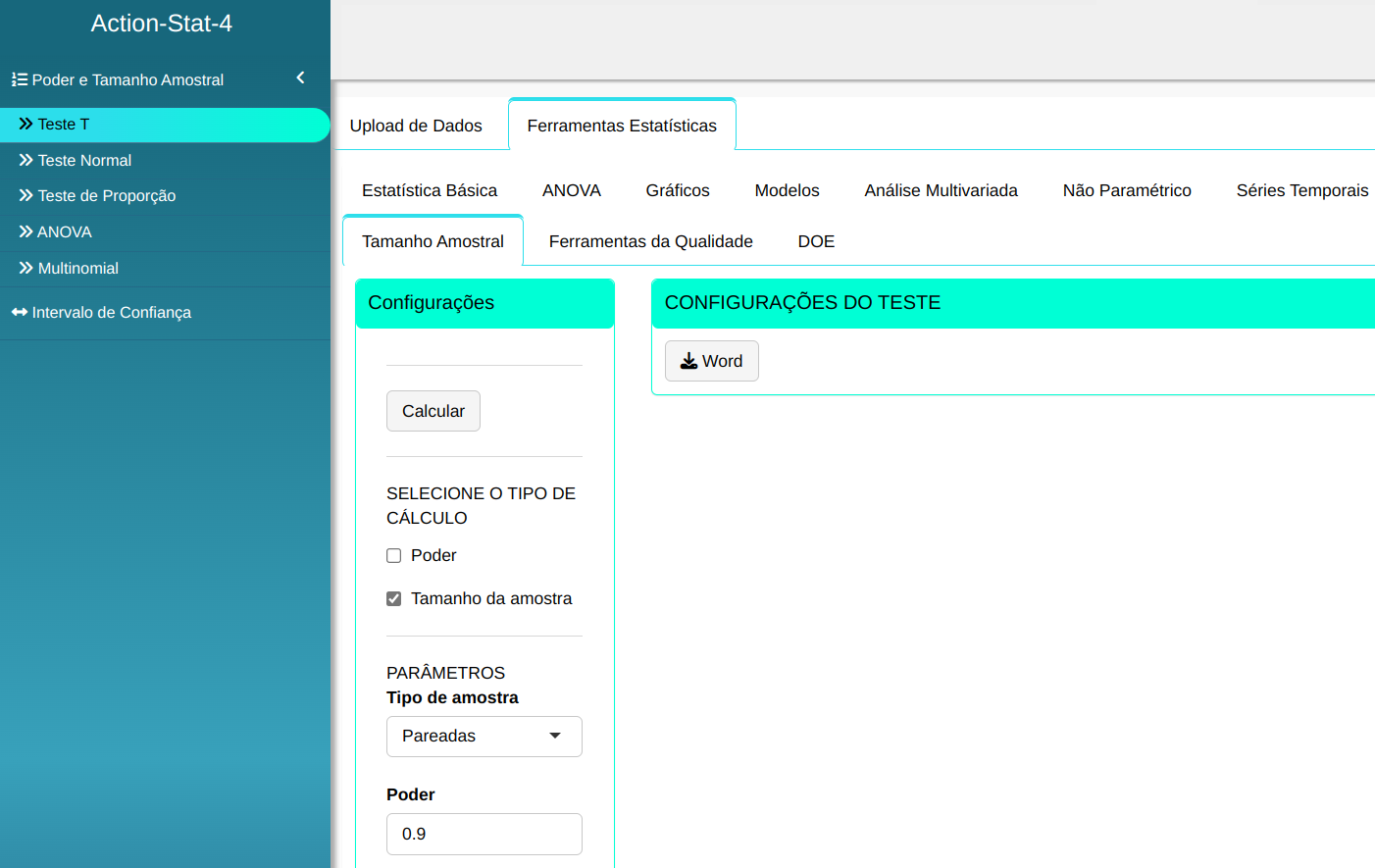Uncheck Tamanho da amostra checkbox
The height and width of the screenshot is (868, 1375).
[x=394, y=599]
